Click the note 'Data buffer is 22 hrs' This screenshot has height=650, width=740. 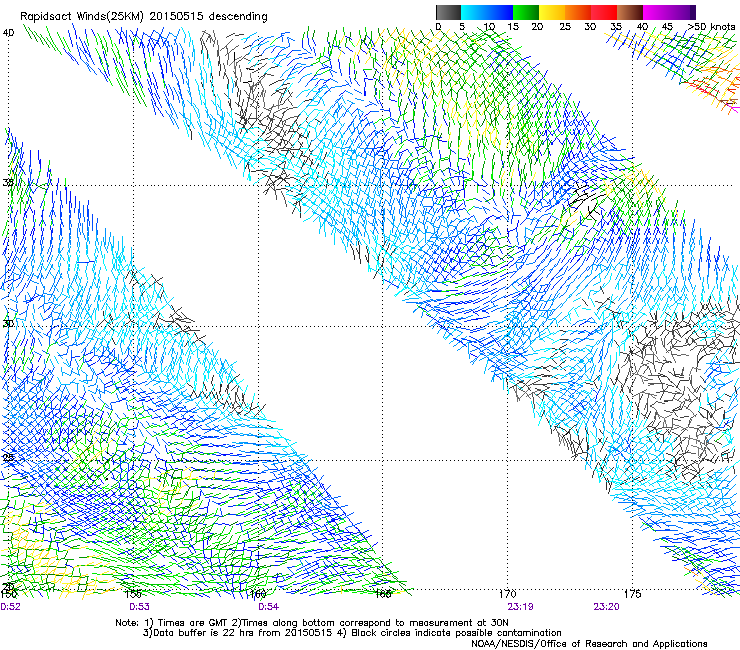[205, 633]
